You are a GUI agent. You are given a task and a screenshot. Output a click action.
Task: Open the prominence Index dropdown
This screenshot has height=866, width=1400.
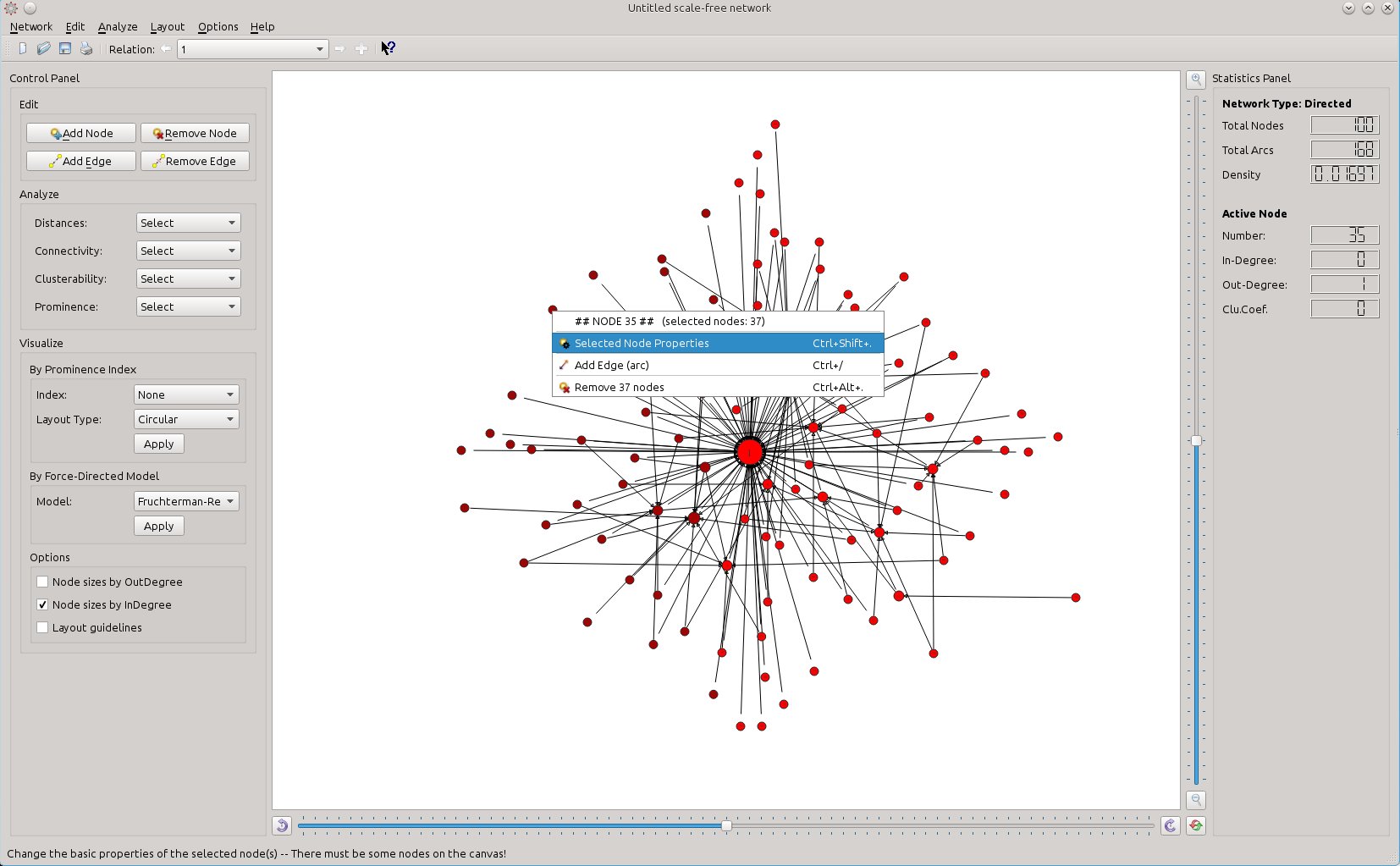click(x=186, y=394)
